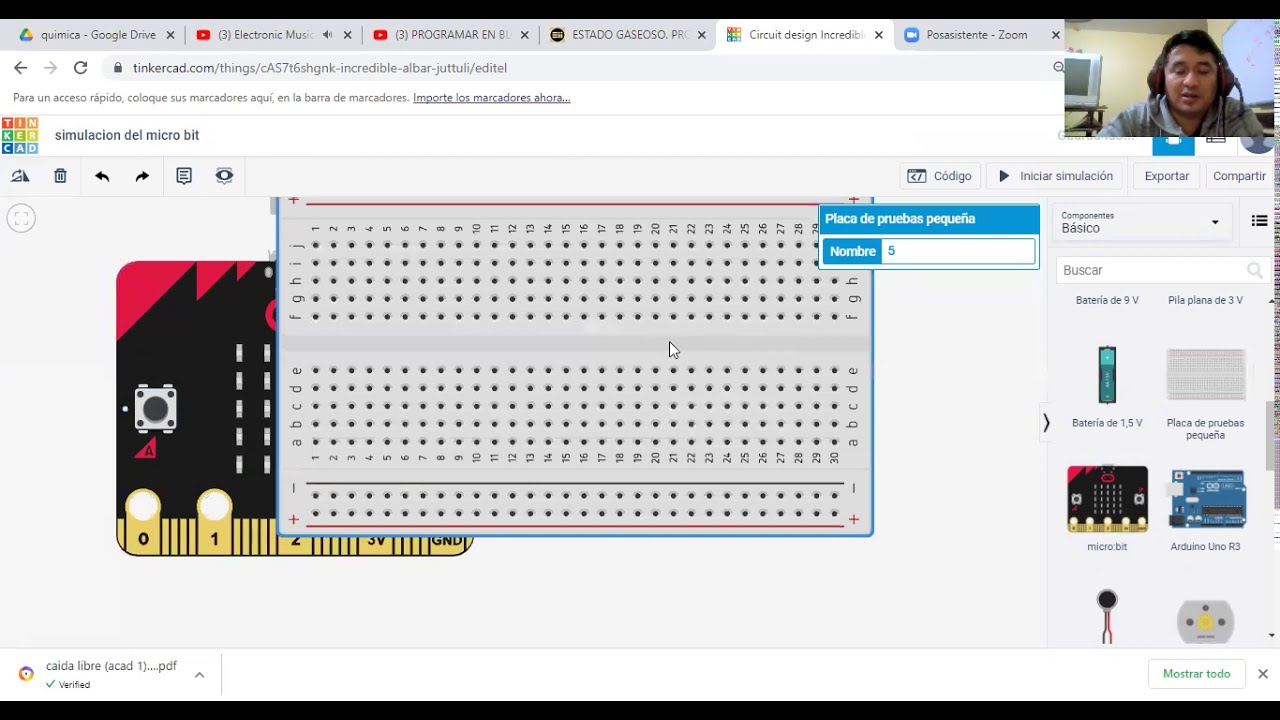
Task: Select the micro:bit component from panel
Action: tap(1107, 508)
